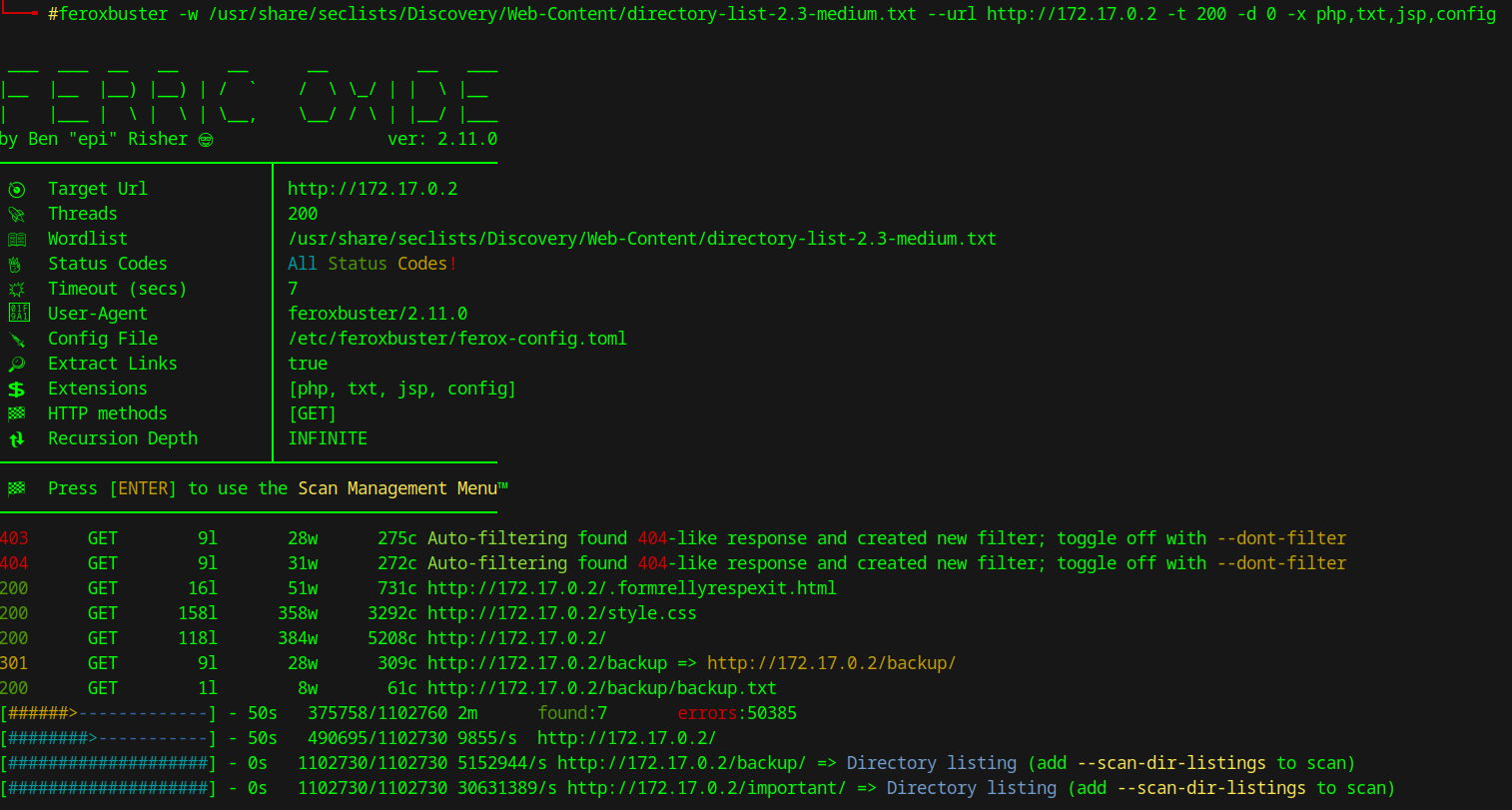
Task: Click the arrows icon beside Recursion Depth
Action: click(x=17, y=439)
